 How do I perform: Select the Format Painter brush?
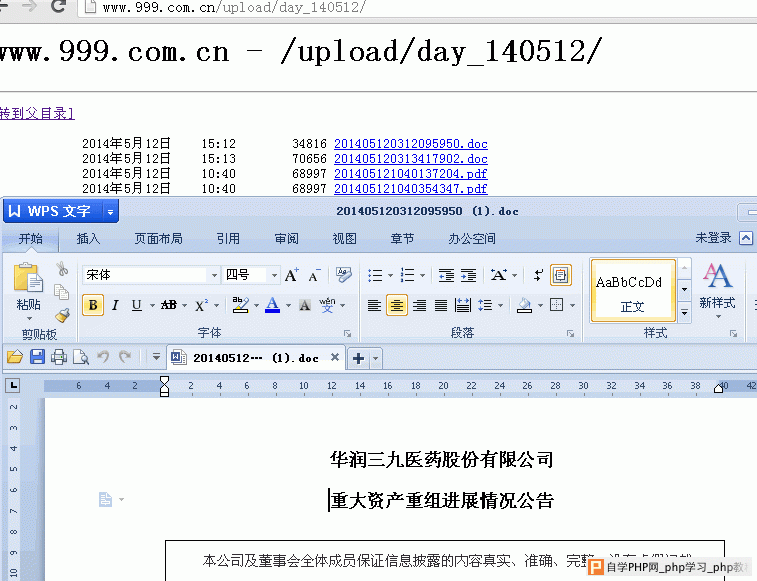click(62, 315)
